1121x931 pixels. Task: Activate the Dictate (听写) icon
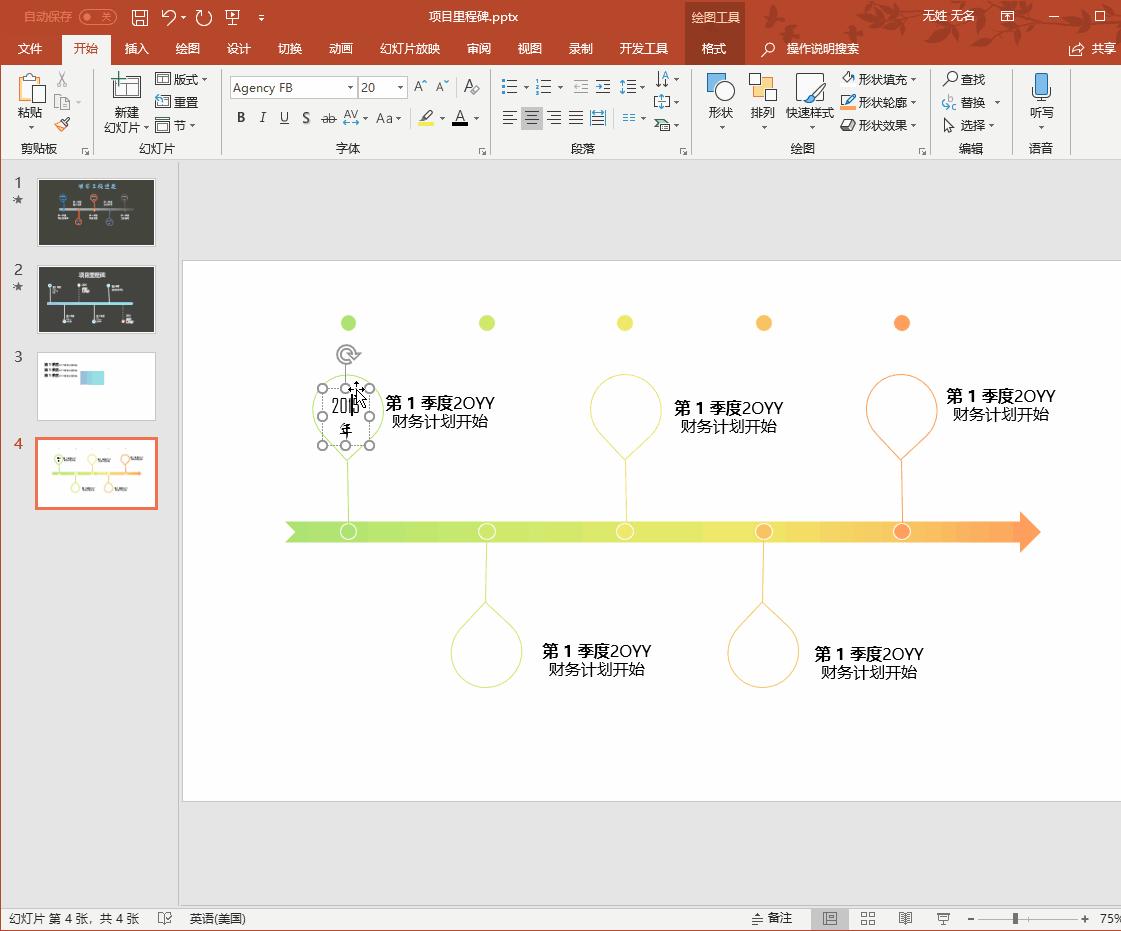coord(1042,95)
